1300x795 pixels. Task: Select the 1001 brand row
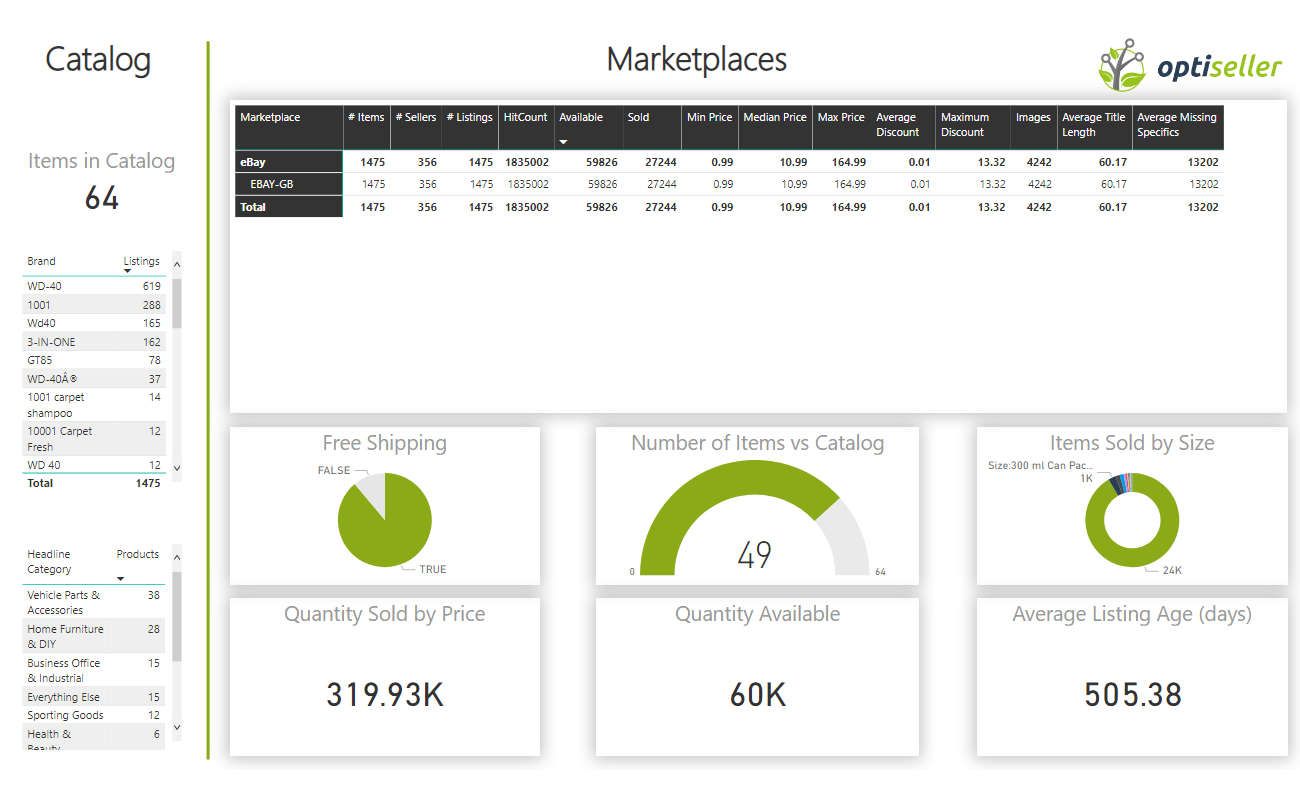[x=94, y=305]
